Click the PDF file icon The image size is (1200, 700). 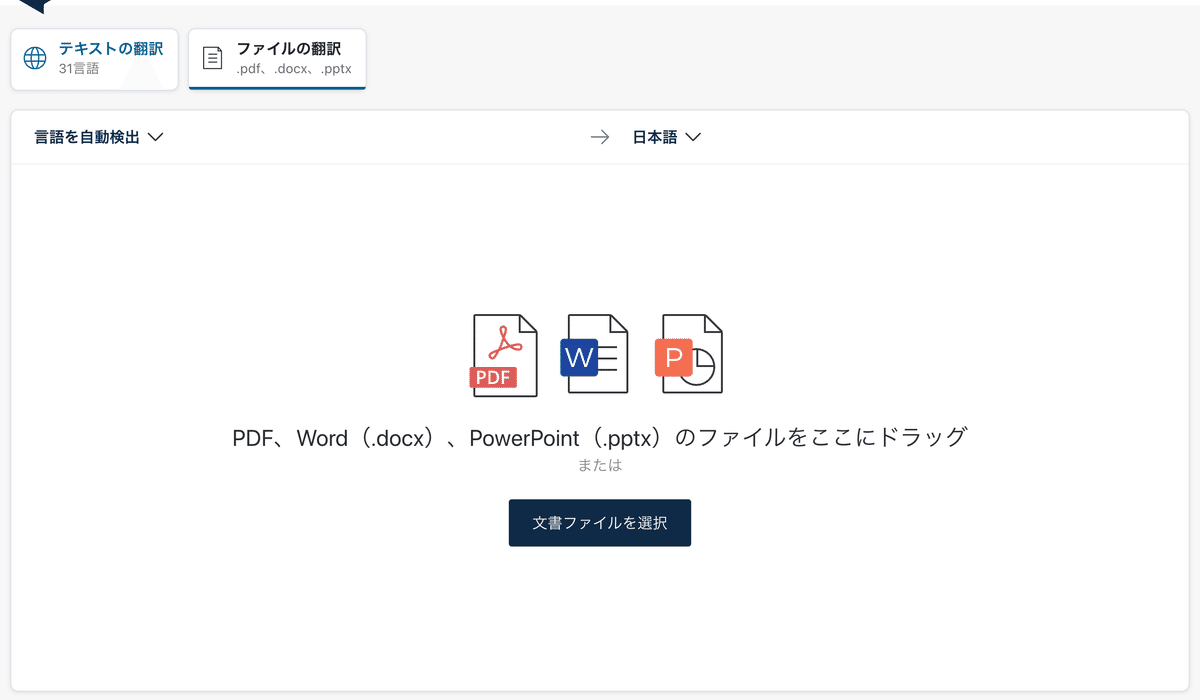pos(504,355)
